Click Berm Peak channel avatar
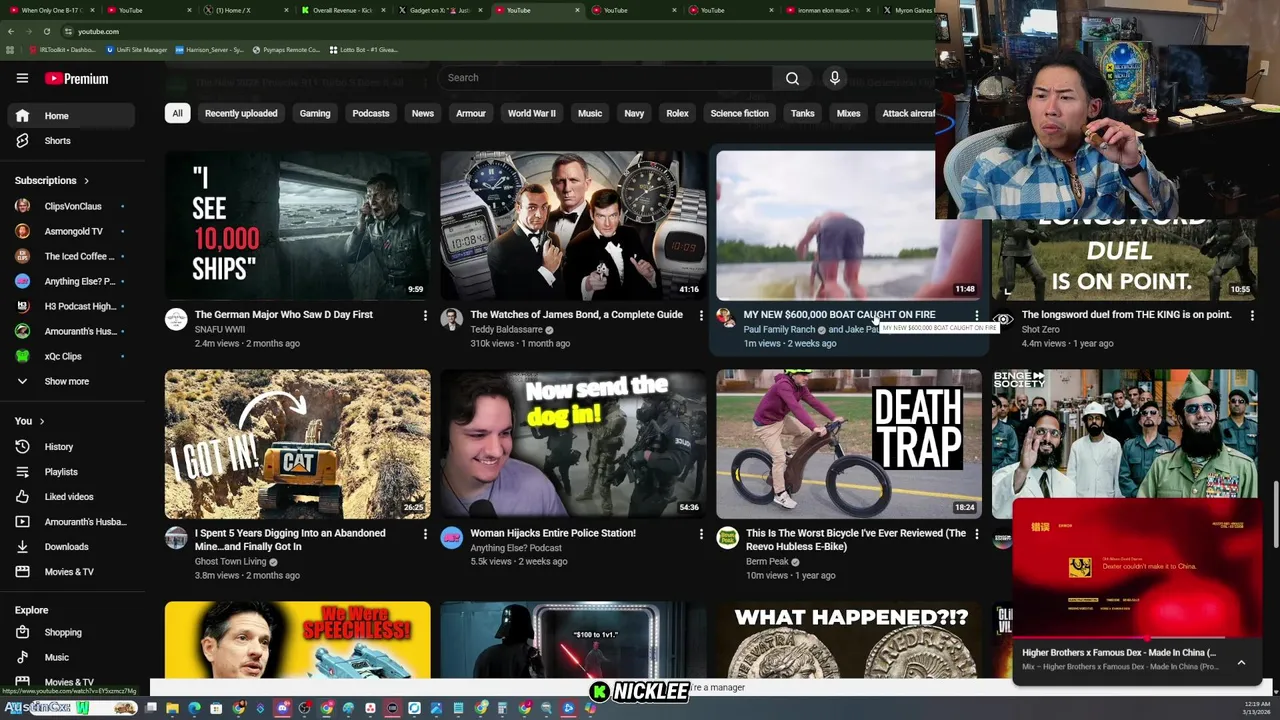Viewport: 1280px width, 720px height. coord(727,538)
